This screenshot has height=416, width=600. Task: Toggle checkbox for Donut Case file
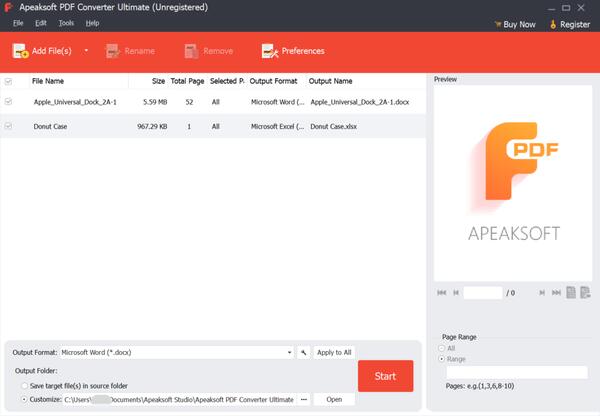(x=9, y=126)
